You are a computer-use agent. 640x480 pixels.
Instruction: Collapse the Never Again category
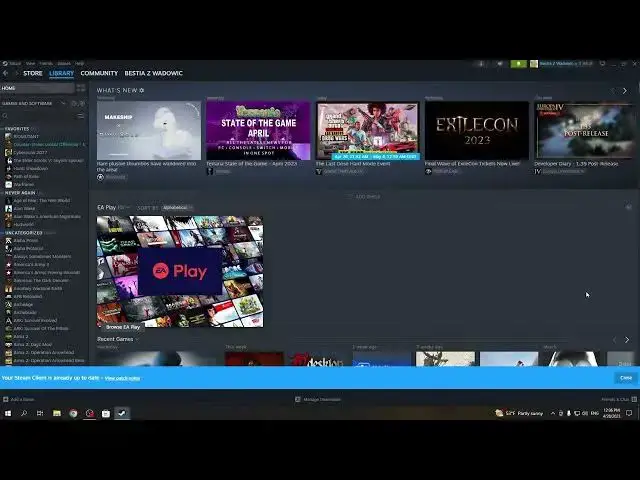[x=3, y=193]
